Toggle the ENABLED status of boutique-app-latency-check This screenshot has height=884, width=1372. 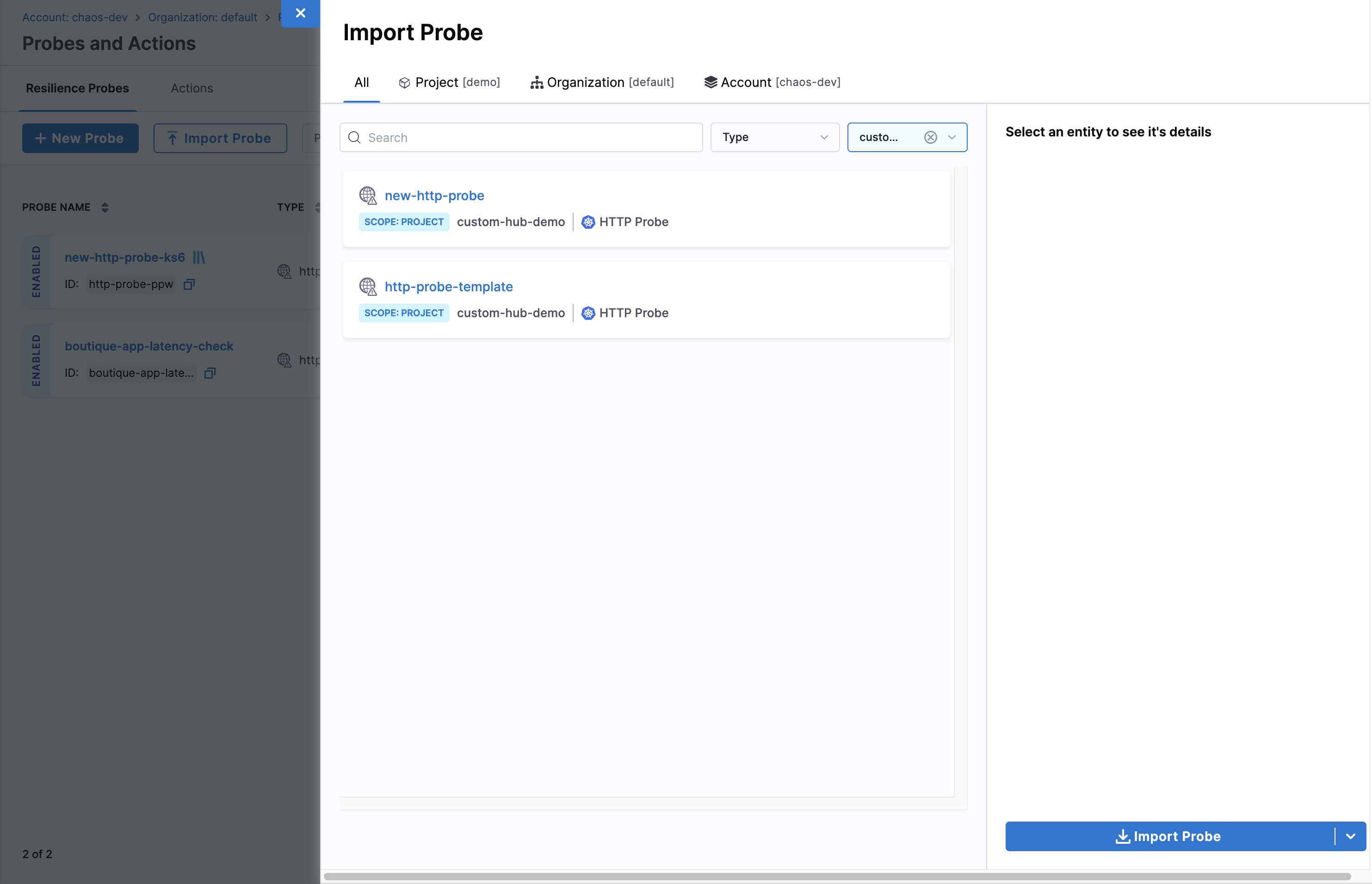37,360
